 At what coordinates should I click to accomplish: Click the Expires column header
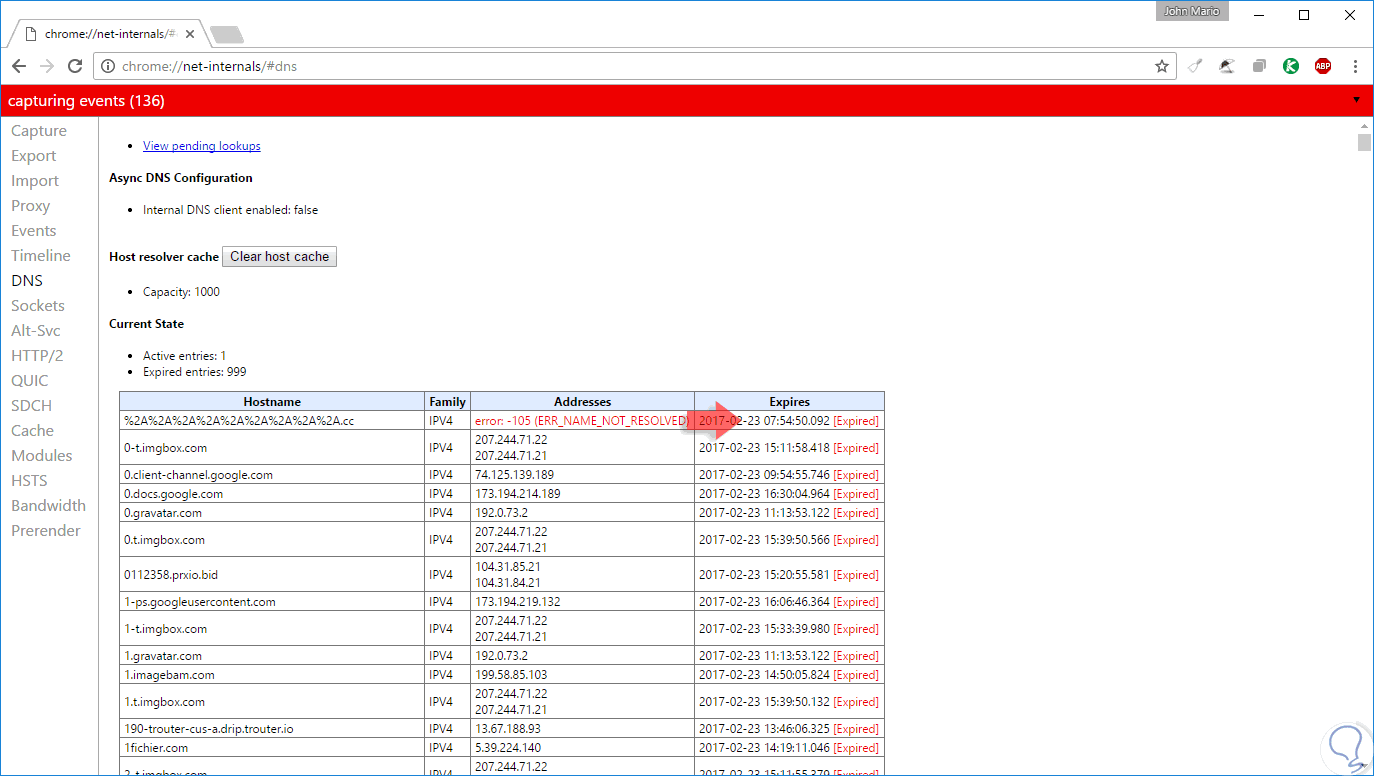(790, 402)
